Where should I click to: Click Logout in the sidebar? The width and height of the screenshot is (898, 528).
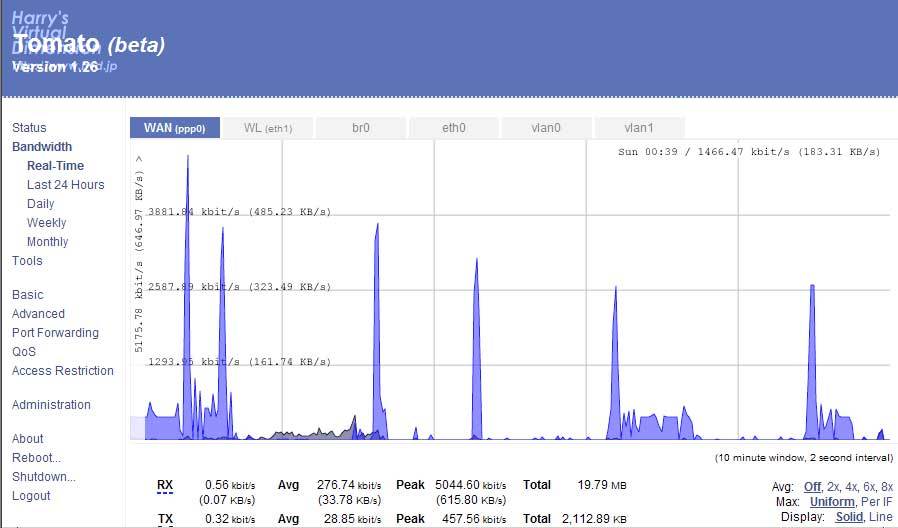point(31,495)
